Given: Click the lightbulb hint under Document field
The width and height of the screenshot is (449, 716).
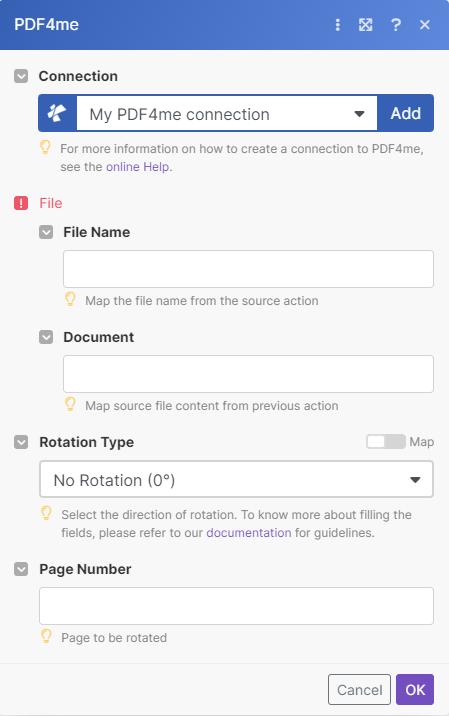Looking at the screenshot, I should pyautogui.click(x=70, y=405).
